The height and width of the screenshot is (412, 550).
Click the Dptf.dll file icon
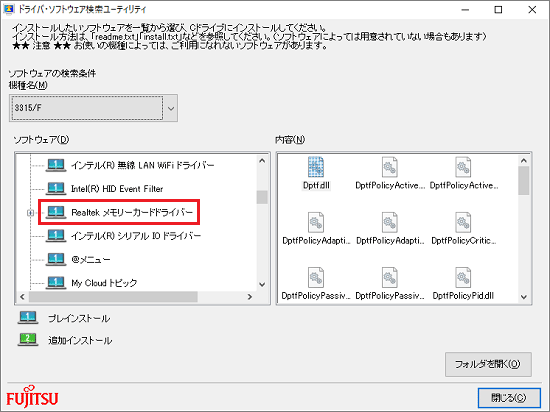316,167
